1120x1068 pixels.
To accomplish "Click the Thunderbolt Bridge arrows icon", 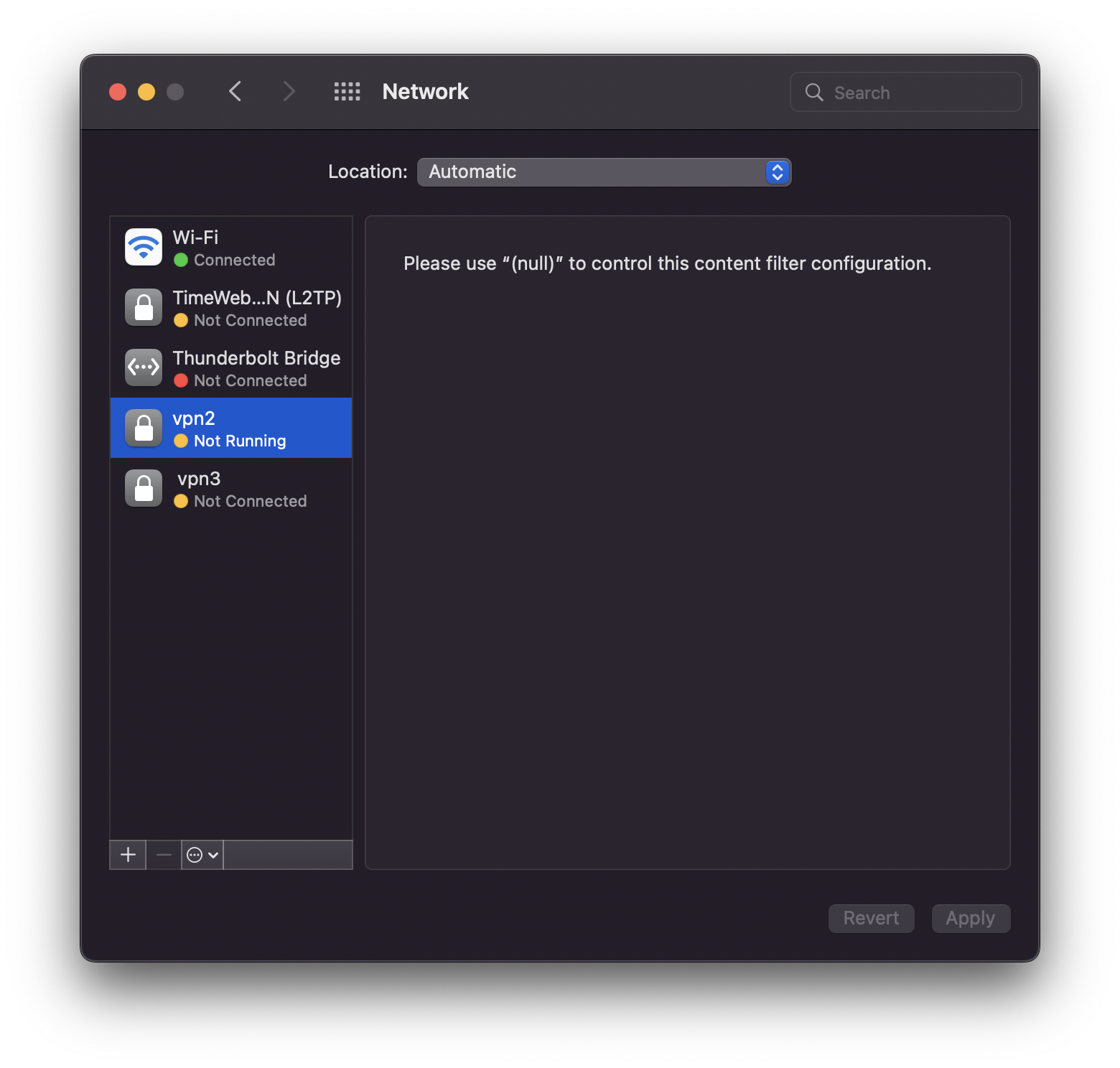I will coord(144,367).
